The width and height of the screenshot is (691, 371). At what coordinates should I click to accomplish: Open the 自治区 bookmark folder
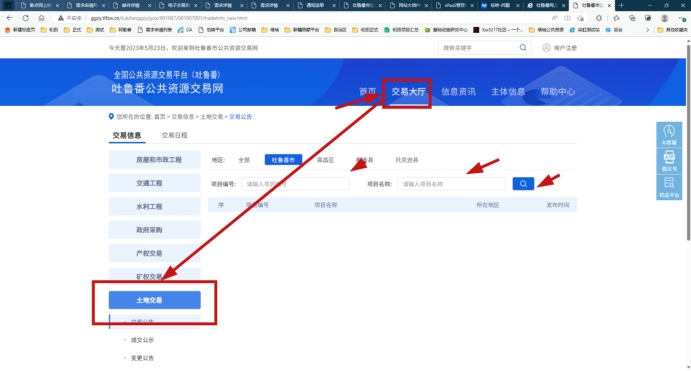point(335,30)
